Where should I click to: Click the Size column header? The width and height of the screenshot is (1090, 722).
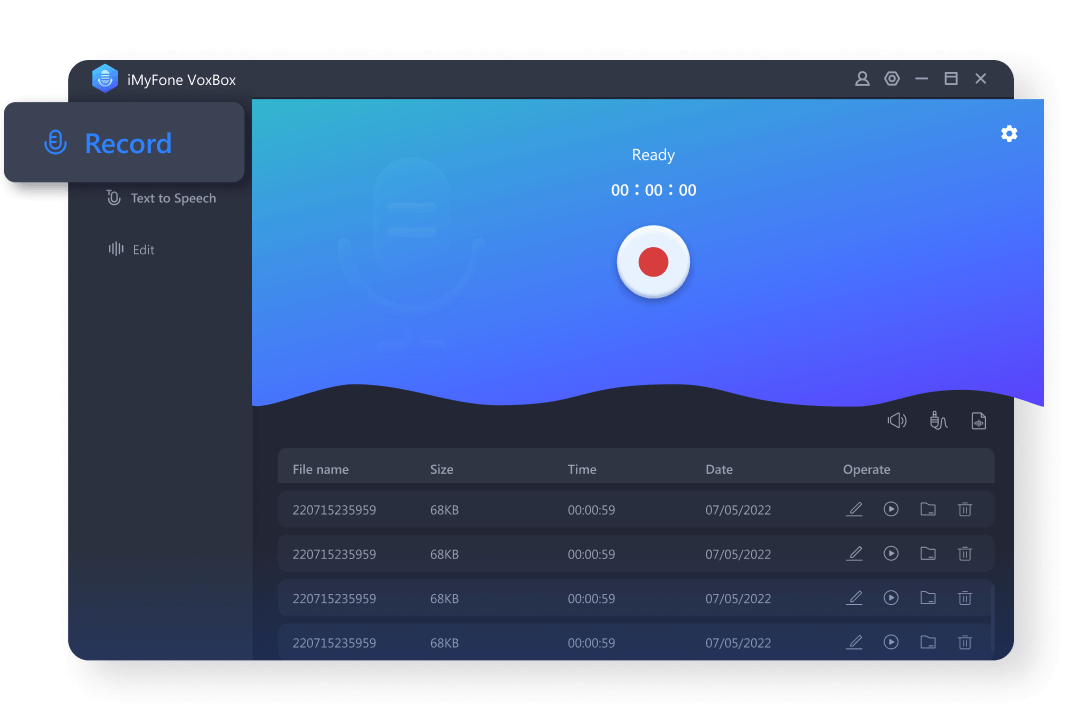pos(441,470)
